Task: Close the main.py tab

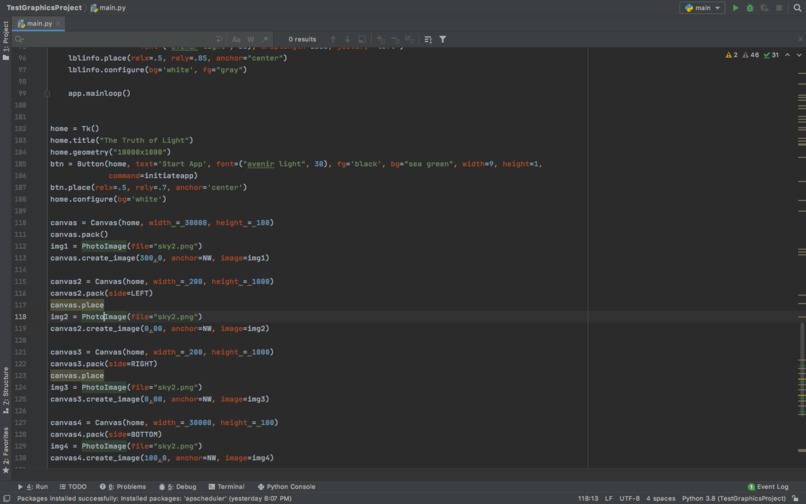Action: point(59,24)
